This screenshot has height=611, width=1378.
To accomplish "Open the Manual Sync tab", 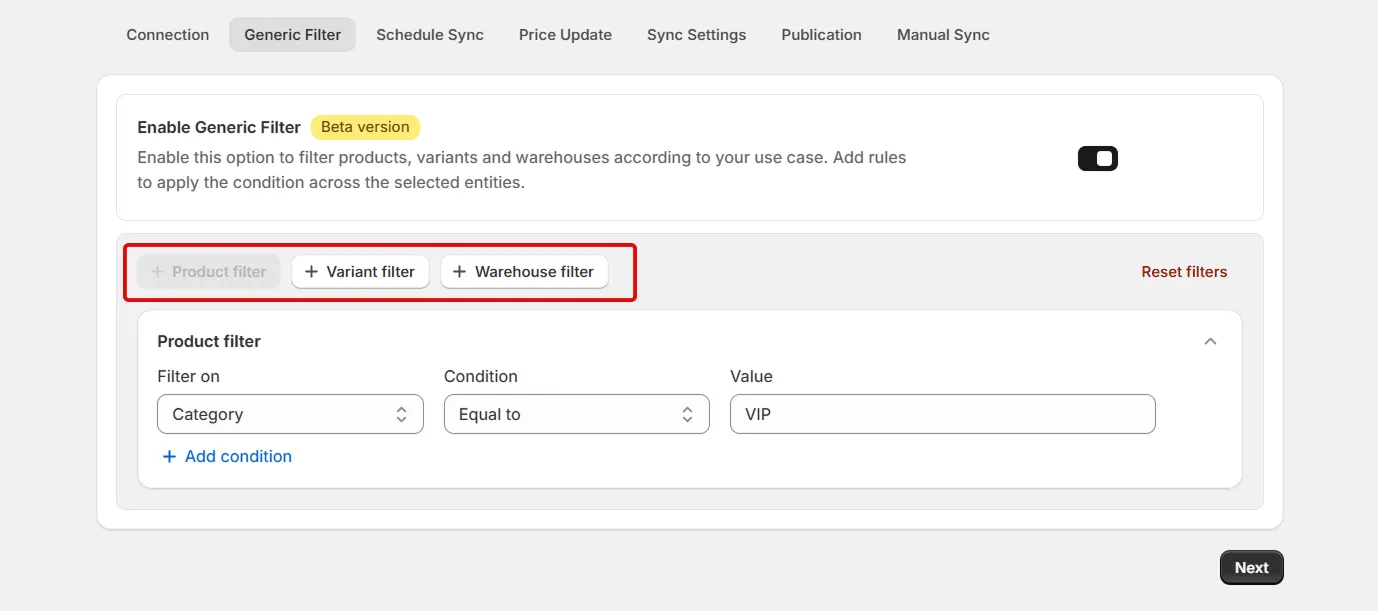I will click(943, 35).
